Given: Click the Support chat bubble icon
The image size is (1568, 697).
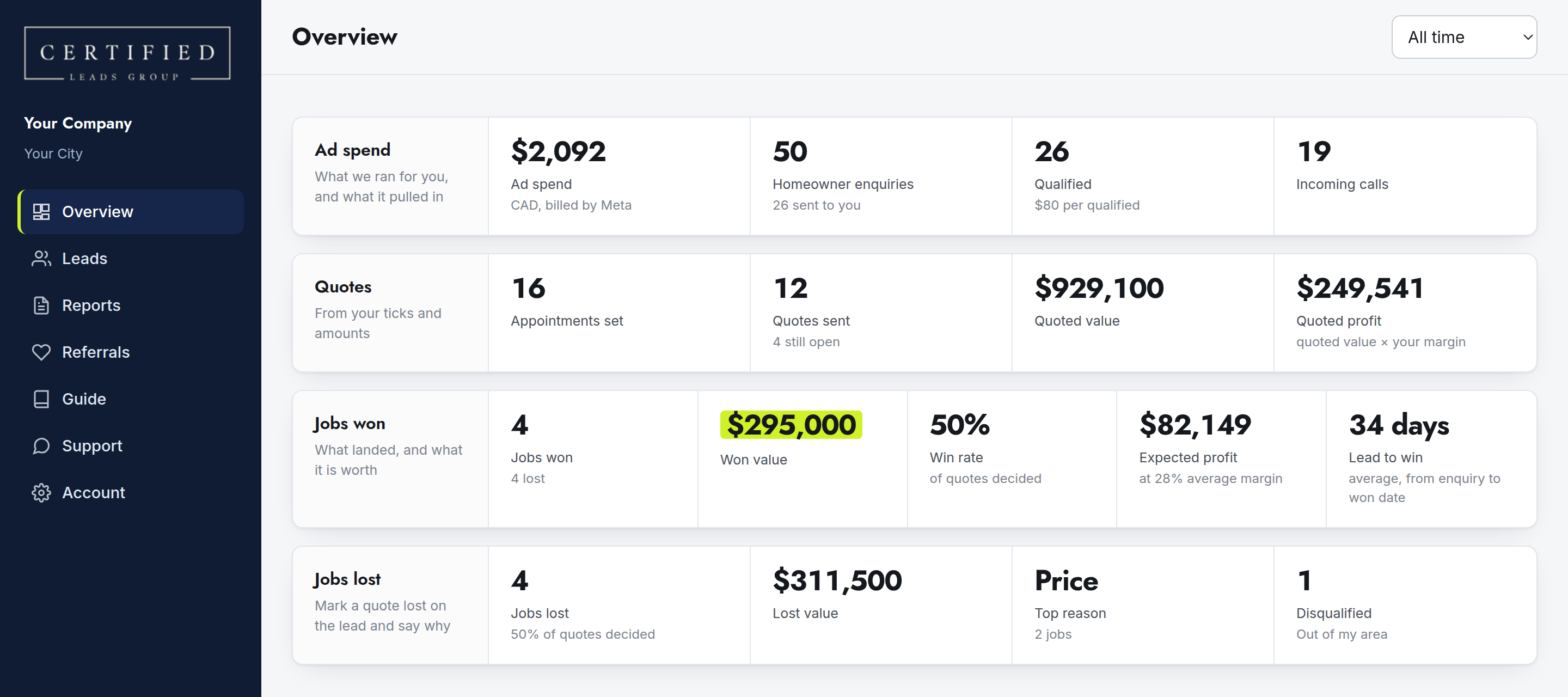Looking at the screenshot, I should (x=41, y=446).
